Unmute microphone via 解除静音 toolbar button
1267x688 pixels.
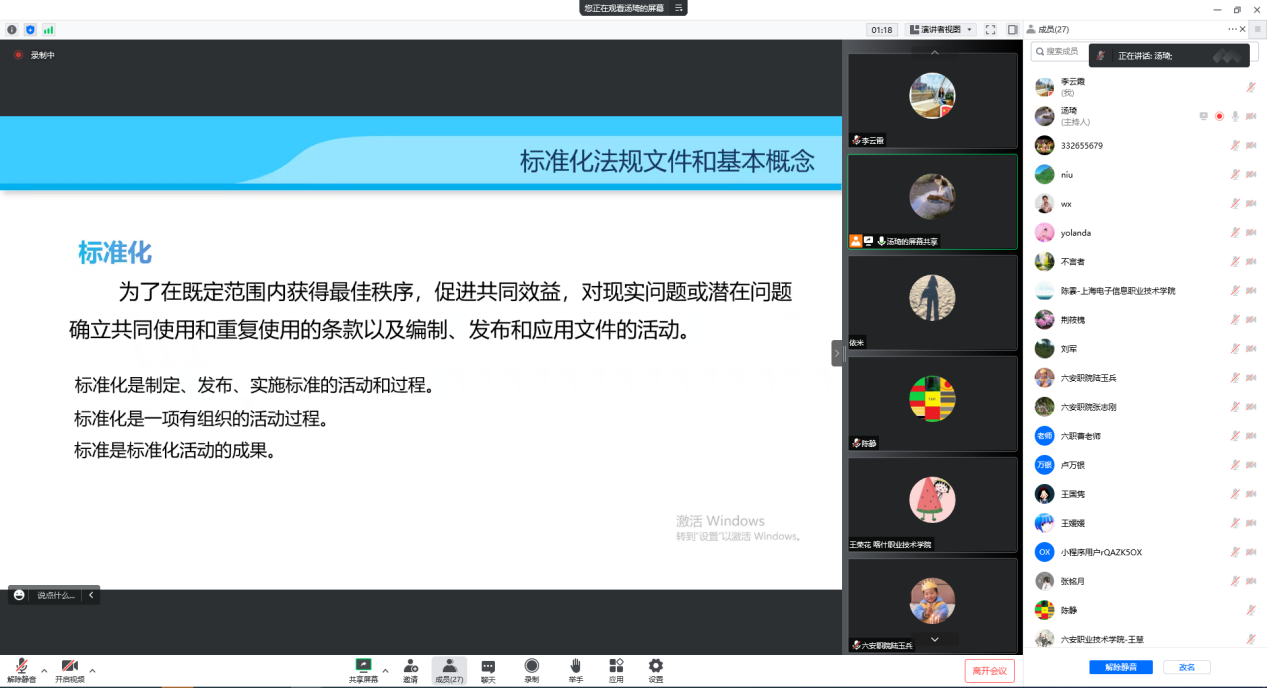[x=21, y=669]
